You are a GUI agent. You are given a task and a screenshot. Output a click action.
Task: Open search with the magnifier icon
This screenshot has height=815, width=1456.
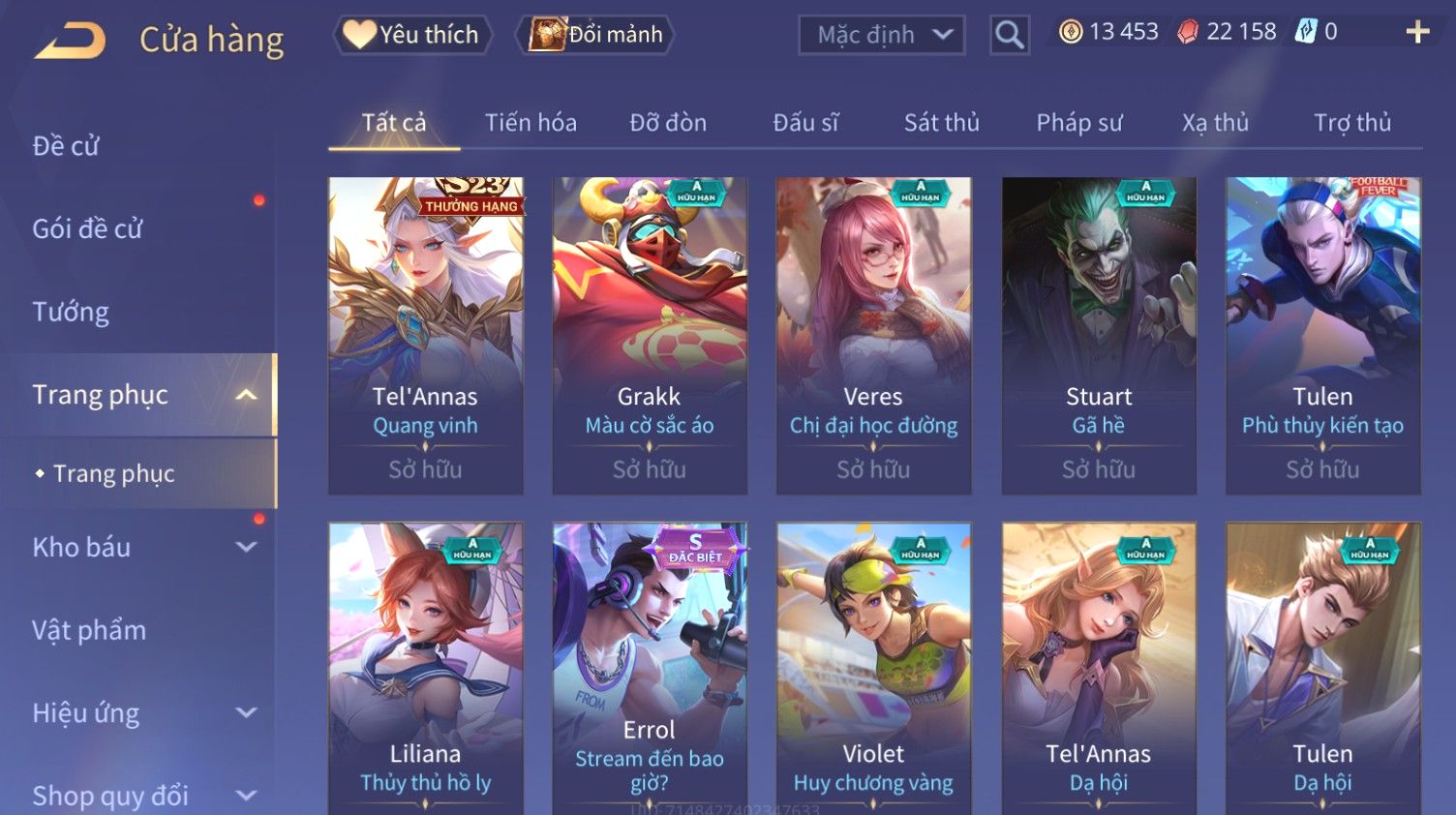(1009, 35)
